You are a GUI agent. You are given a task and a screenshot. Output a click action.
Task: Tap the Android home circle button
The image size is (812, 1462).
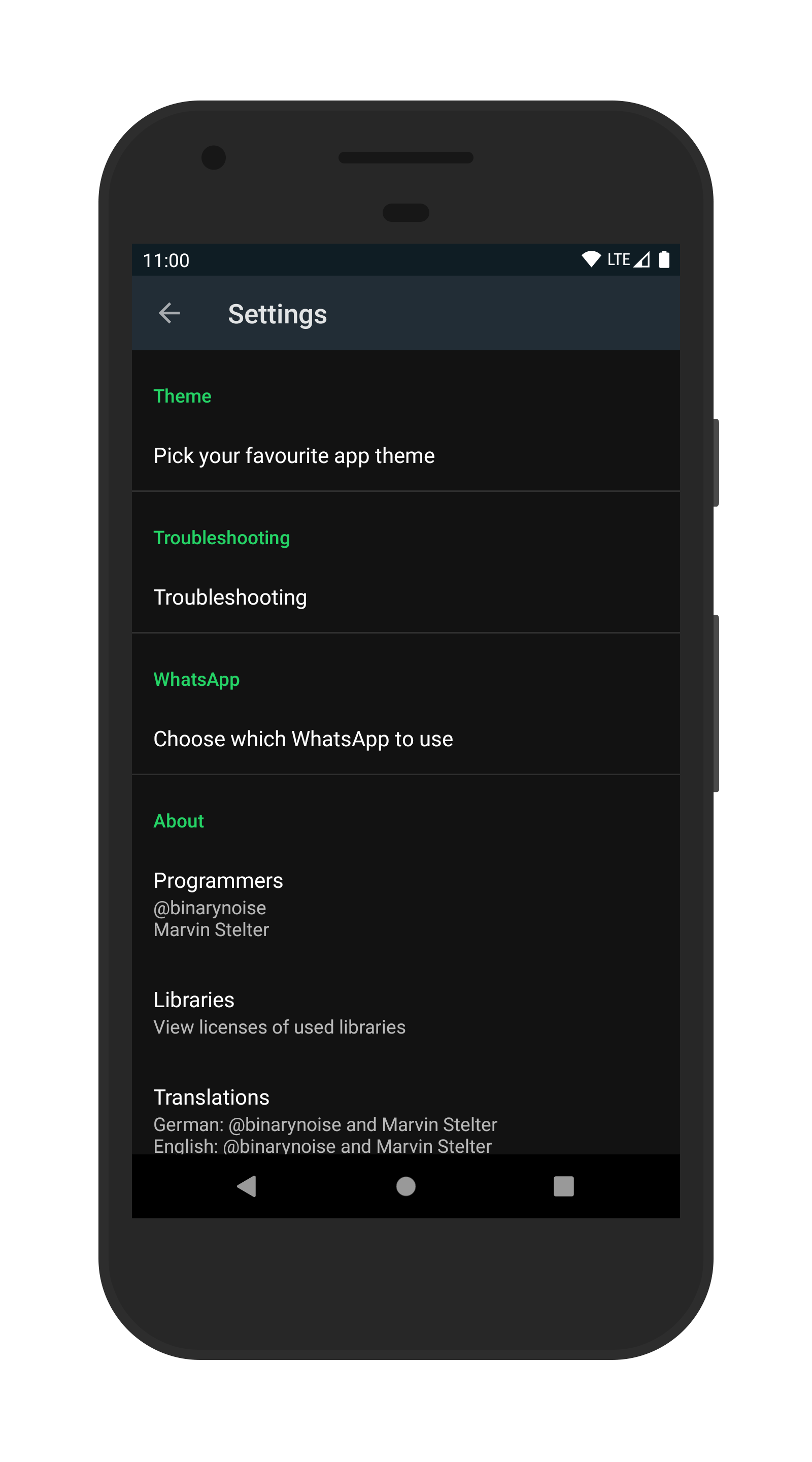405,1186
